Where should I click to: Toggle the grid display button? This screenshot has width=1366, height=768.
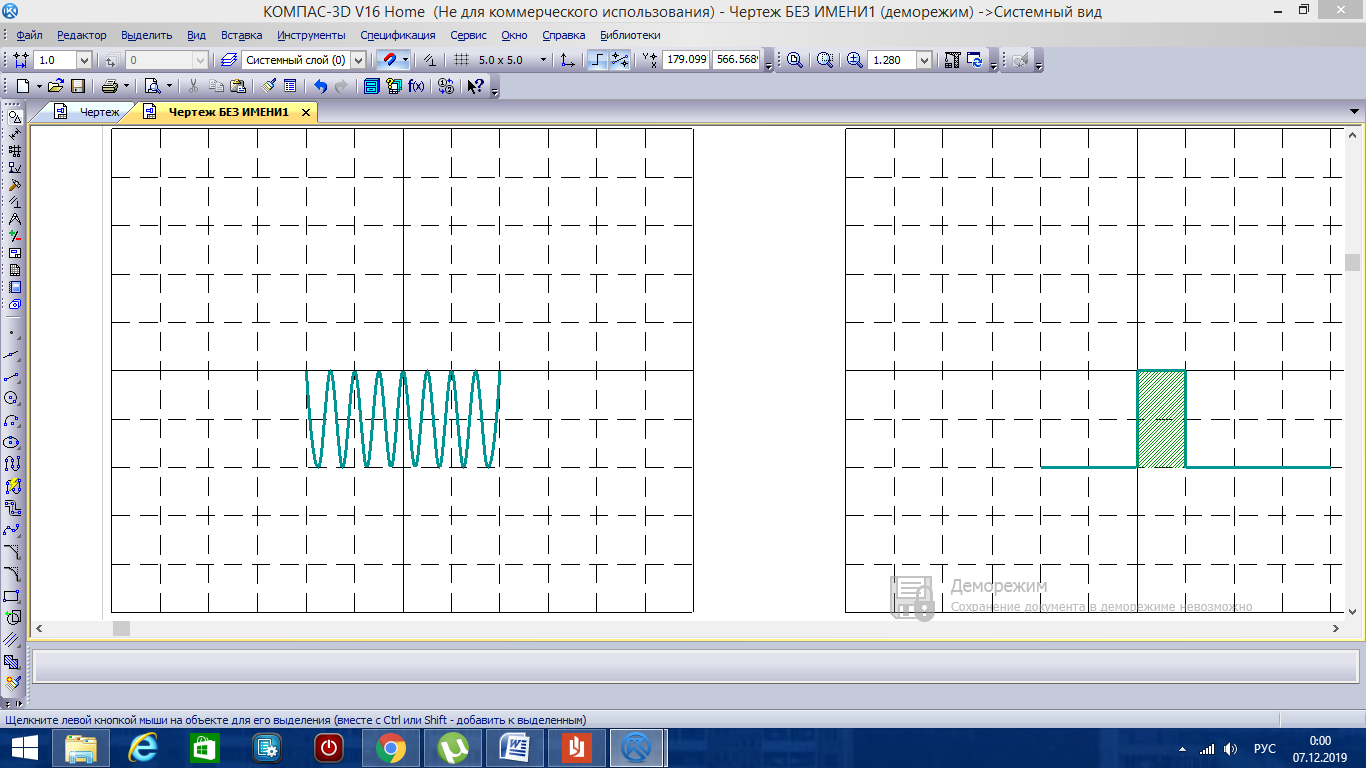point(461,60)
